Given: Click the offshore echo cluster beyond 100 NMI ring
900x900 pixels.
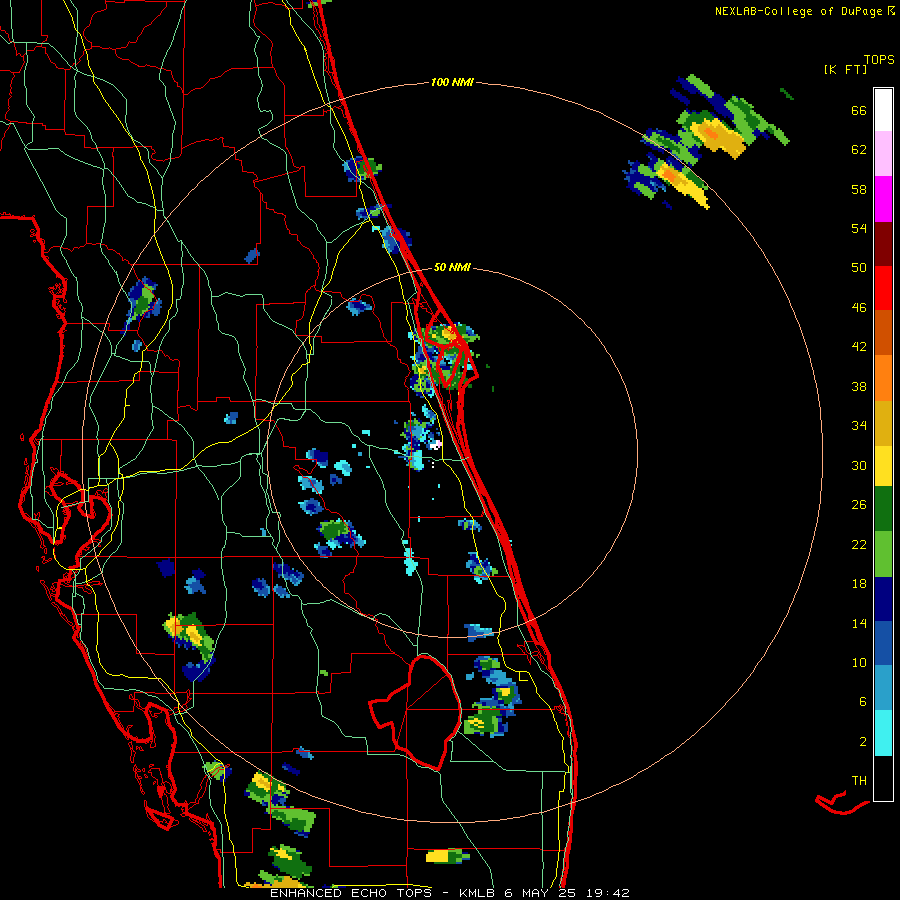Looking at the screenshot, I should [707, 142].
